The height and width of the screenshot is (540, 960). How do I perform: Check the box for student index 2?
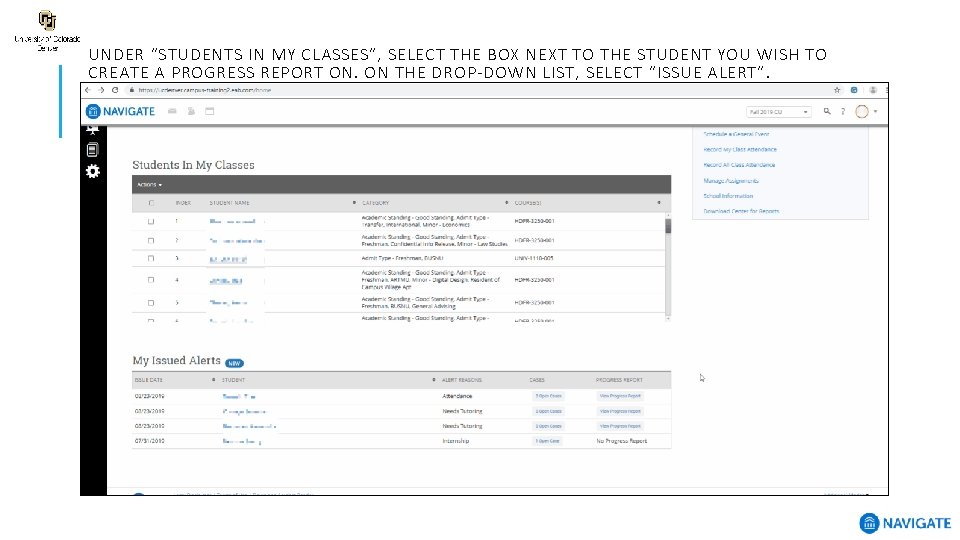pos(151,241)
